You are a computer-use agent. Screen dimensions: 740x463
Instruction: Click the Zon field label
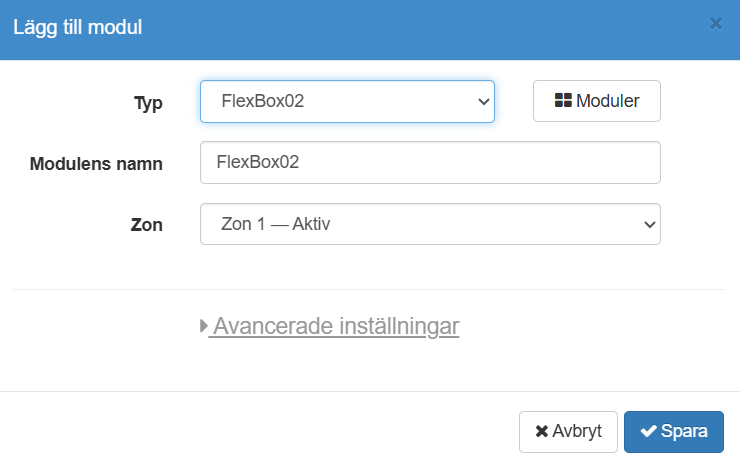pyautogui.click(x=148, y=225)
